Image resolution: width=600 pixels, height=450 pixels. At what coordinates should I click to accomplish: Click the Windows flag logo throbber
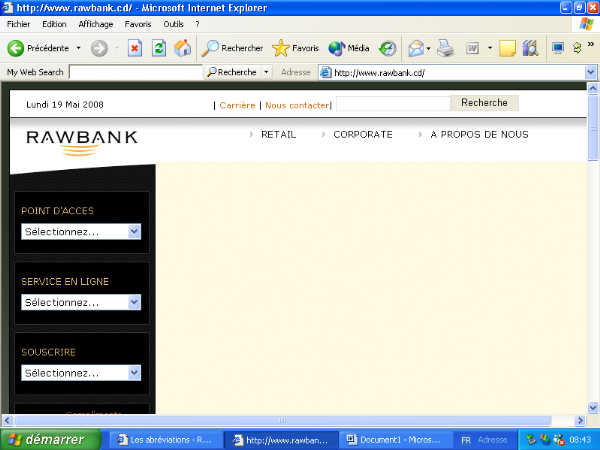pos(587,24)
